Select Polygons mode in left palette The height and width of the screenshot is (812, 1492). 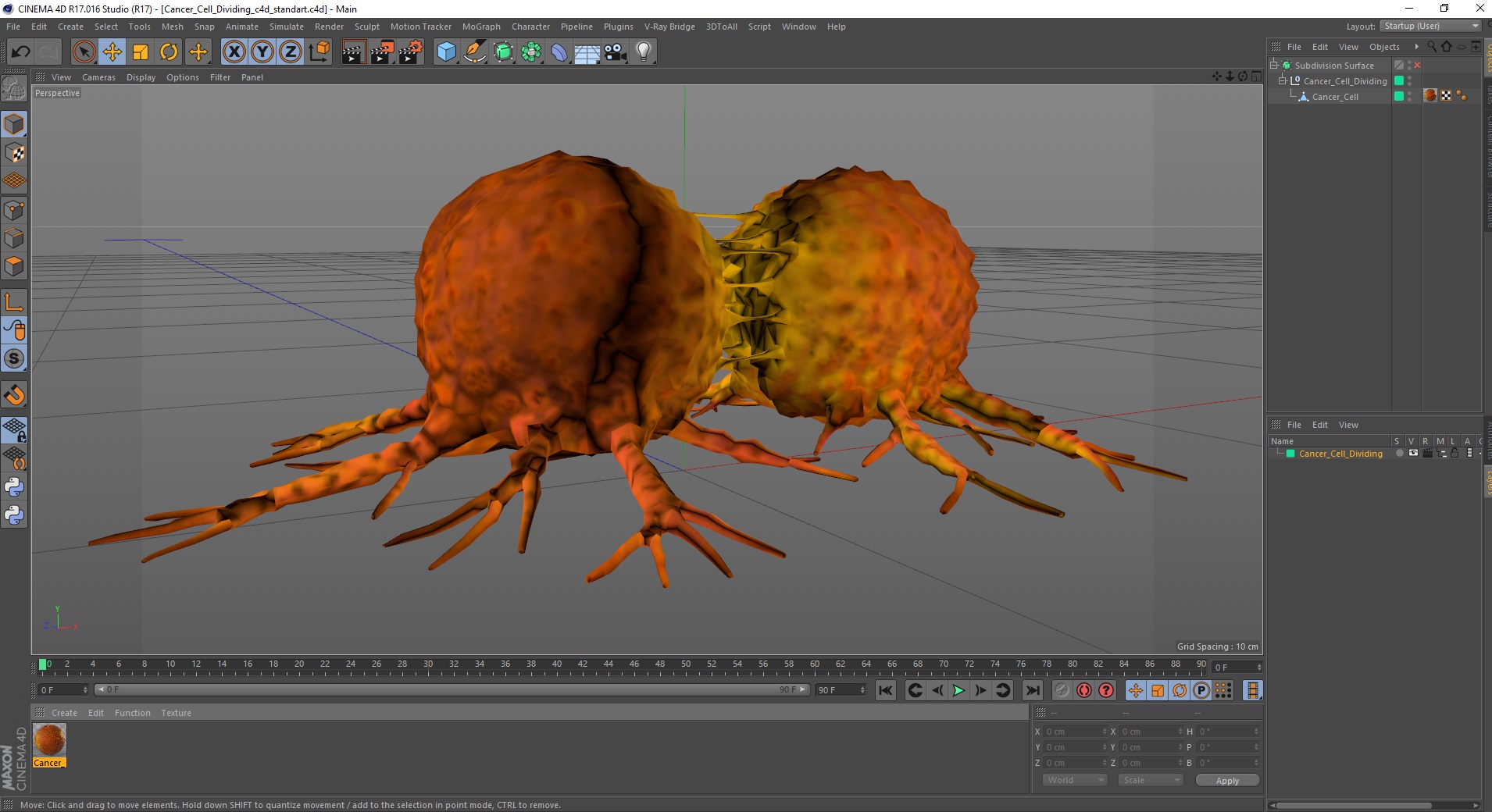(x=14, y=266)
